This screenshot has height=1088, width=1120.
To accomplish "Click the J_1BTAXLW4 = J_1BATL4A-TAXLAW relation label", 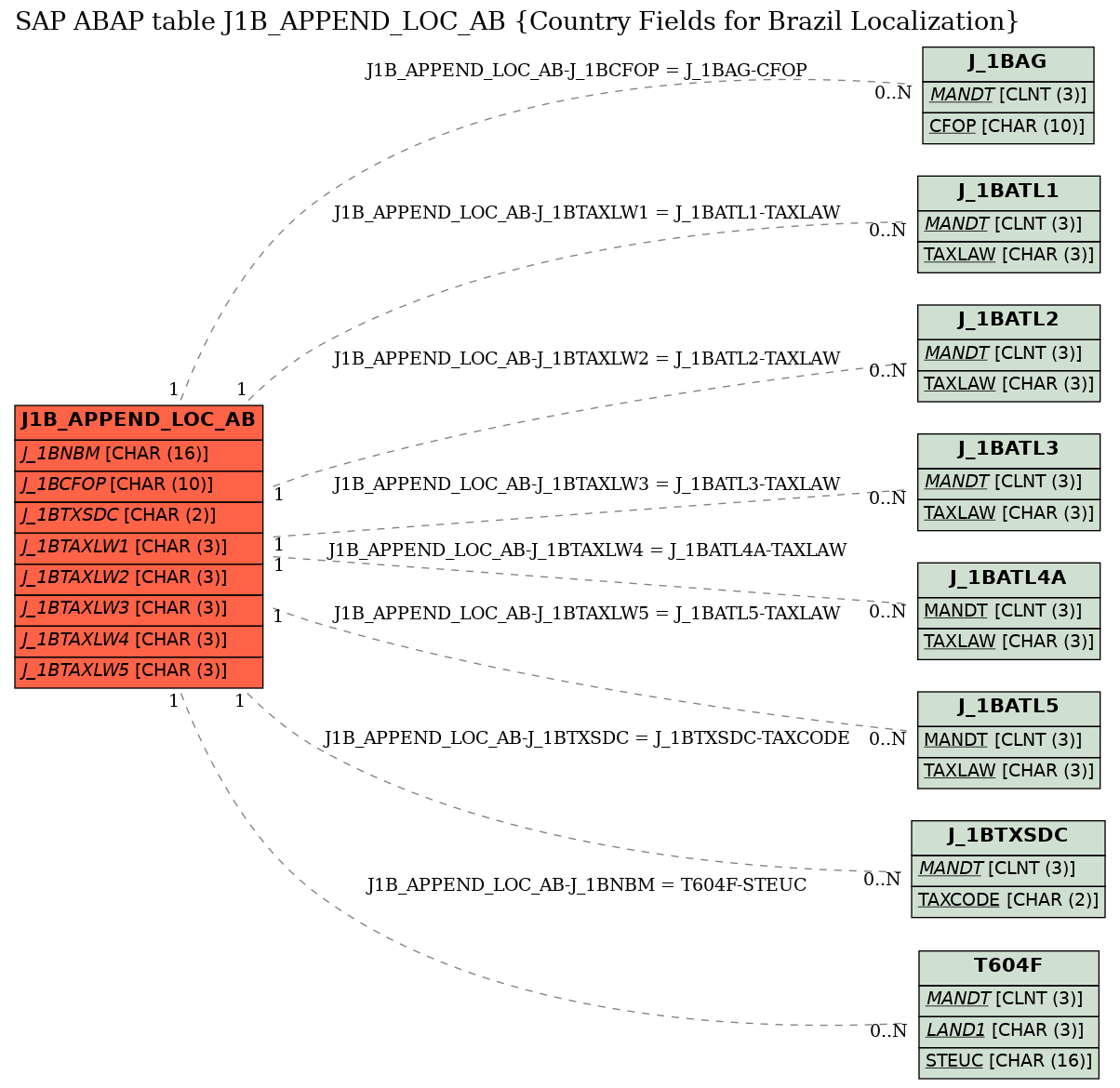I will (x=586, y=551).
